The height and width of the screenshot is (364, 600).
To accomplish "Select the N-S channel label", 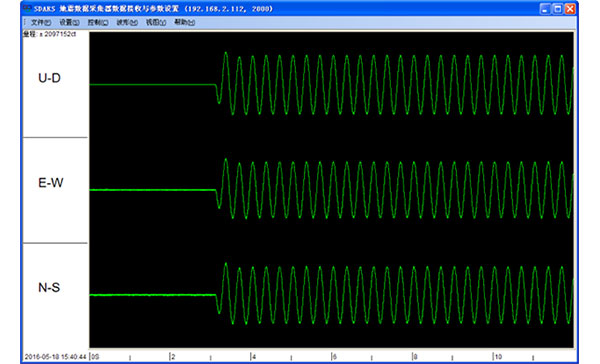I will coord(49,287).
